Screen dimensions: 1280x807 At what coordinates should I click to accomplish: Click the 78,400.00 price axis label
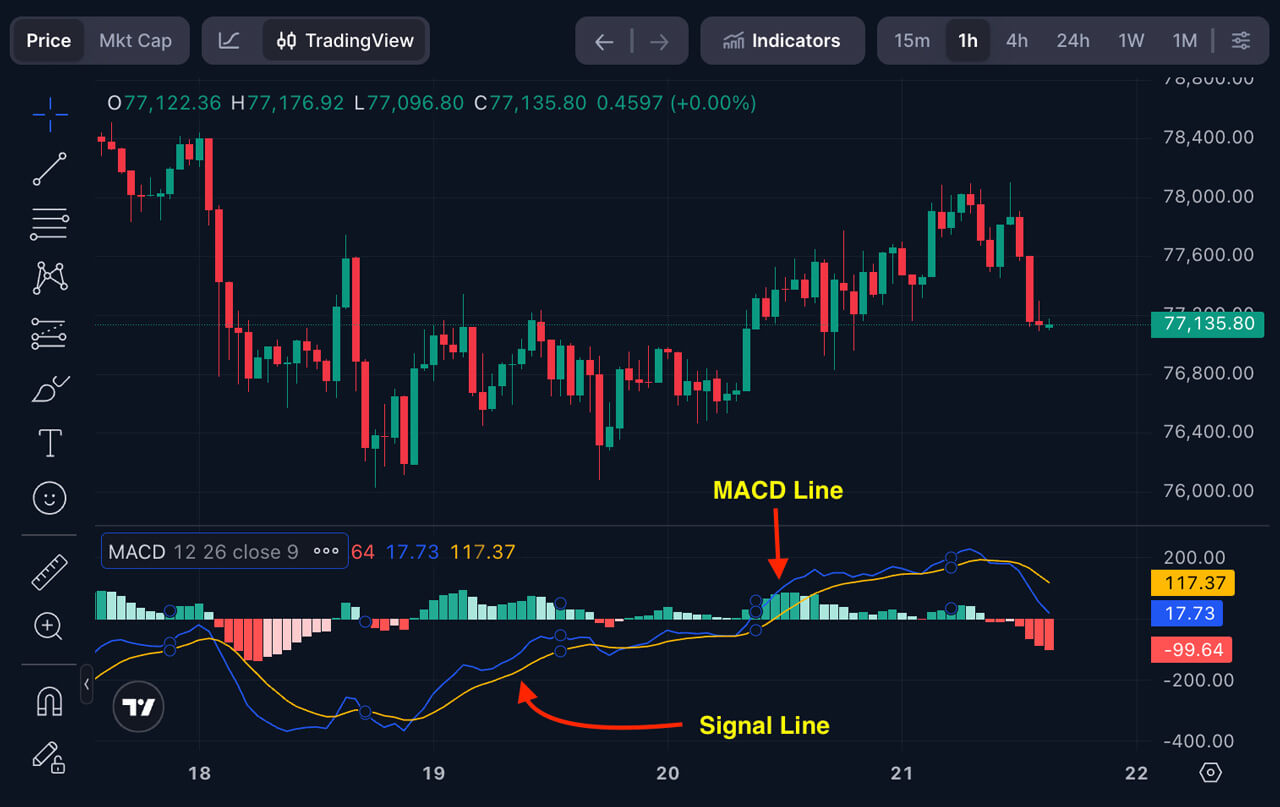1208,137
